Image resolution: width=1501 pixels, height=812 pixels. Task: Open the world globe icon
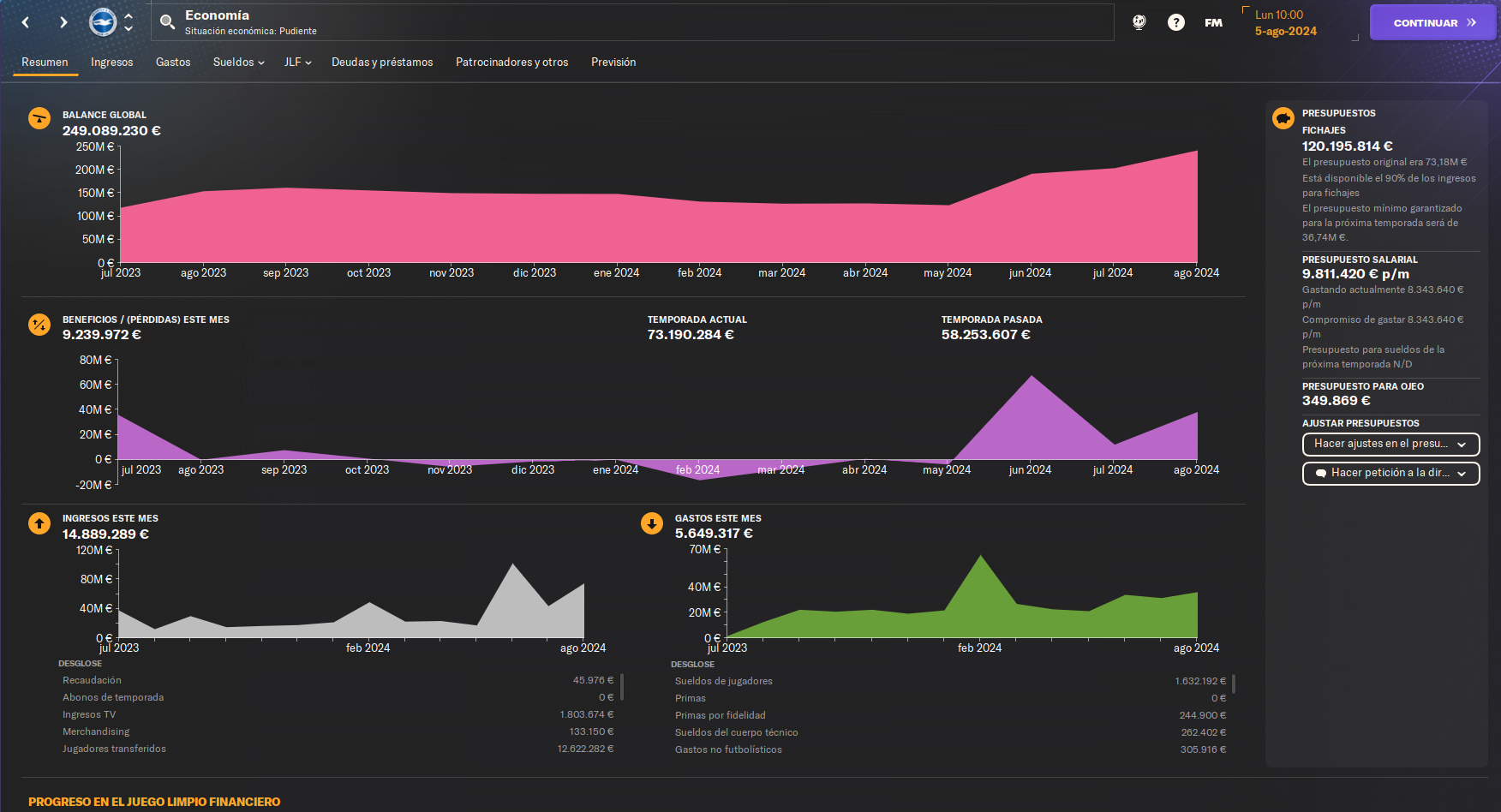tap(1139, 22)
